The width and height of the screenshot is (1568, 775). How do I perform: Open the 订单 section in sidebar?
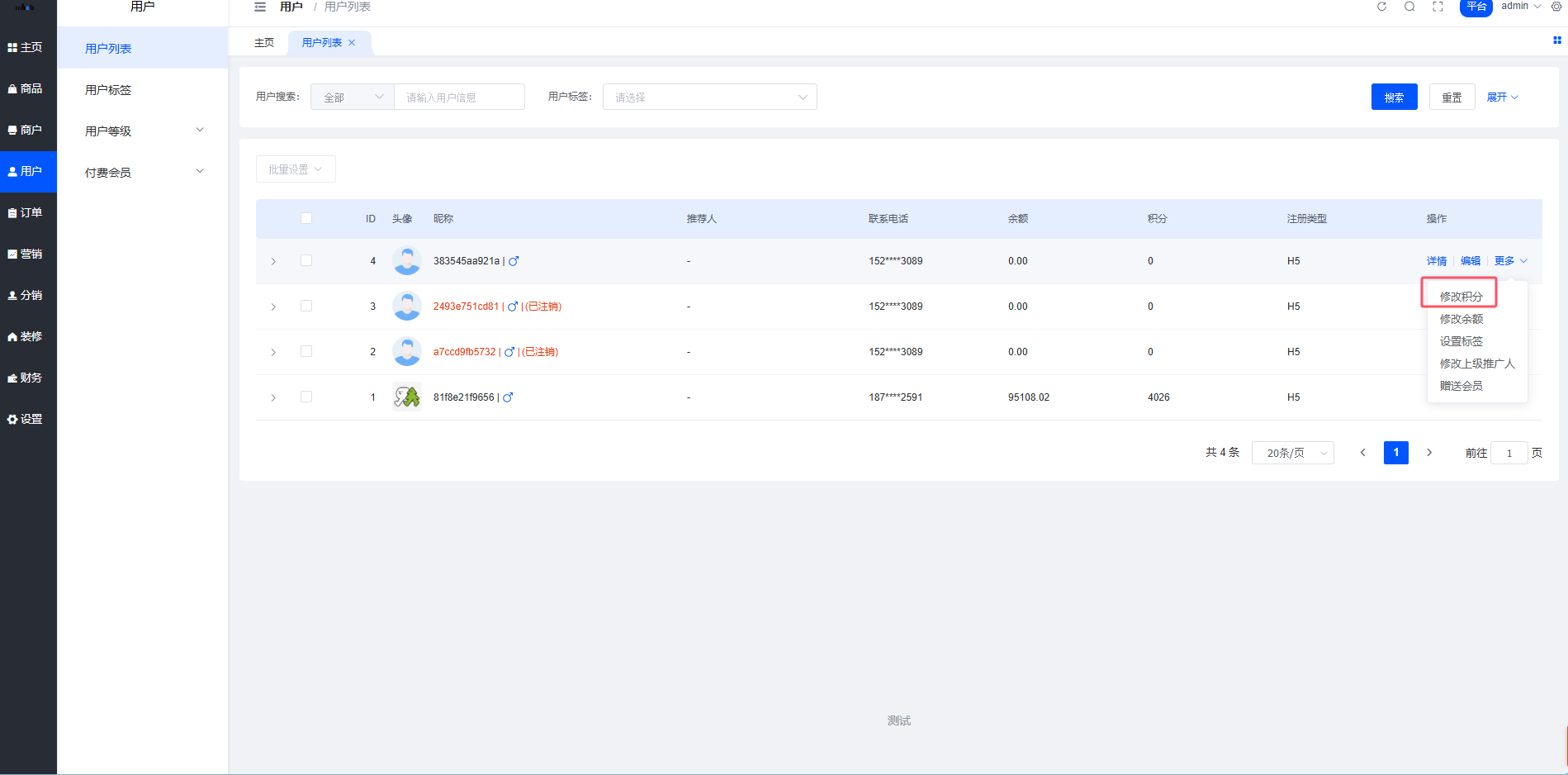26,212
